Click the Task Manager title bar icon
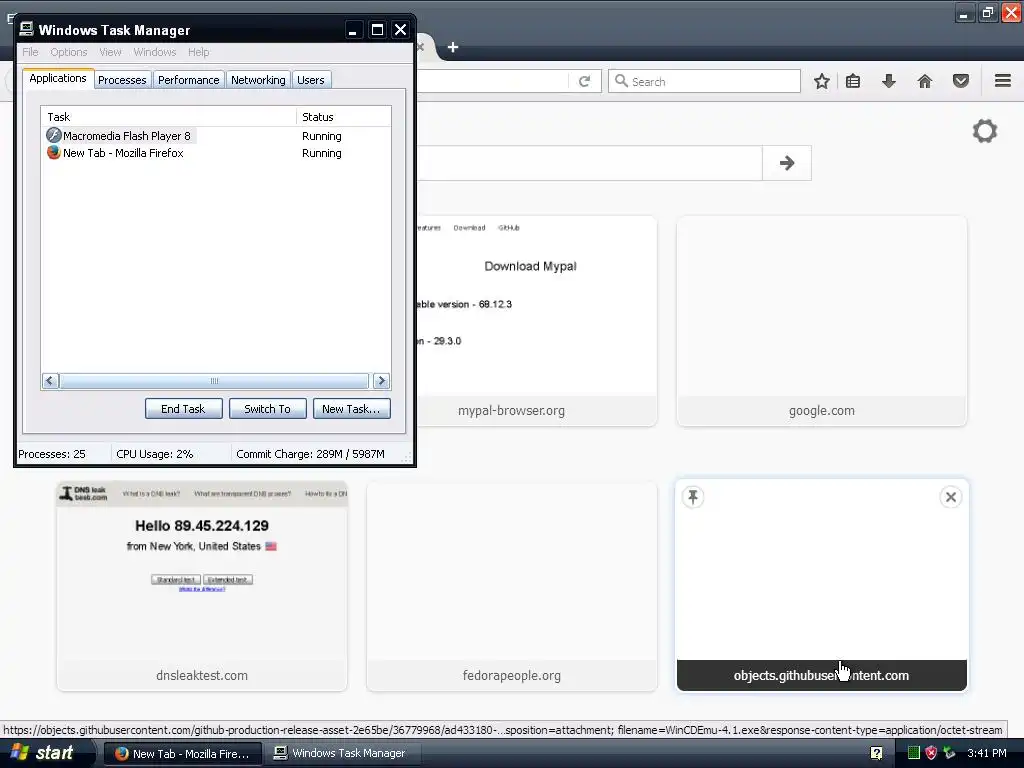The width and height of the screenshot is (1024, 768). coord(26,29)
